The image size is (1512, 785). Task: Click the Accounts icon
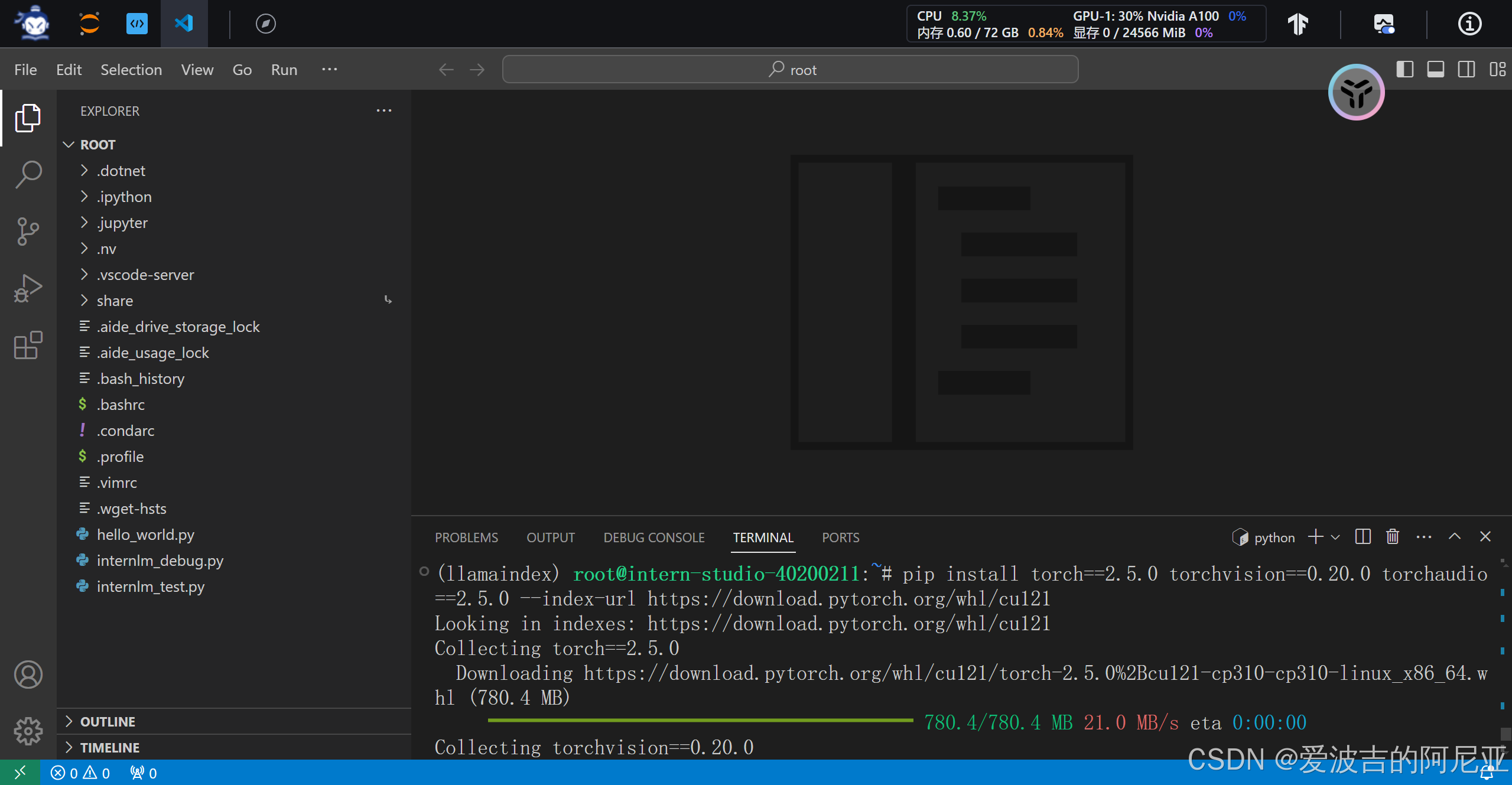(x=28, y=675)
